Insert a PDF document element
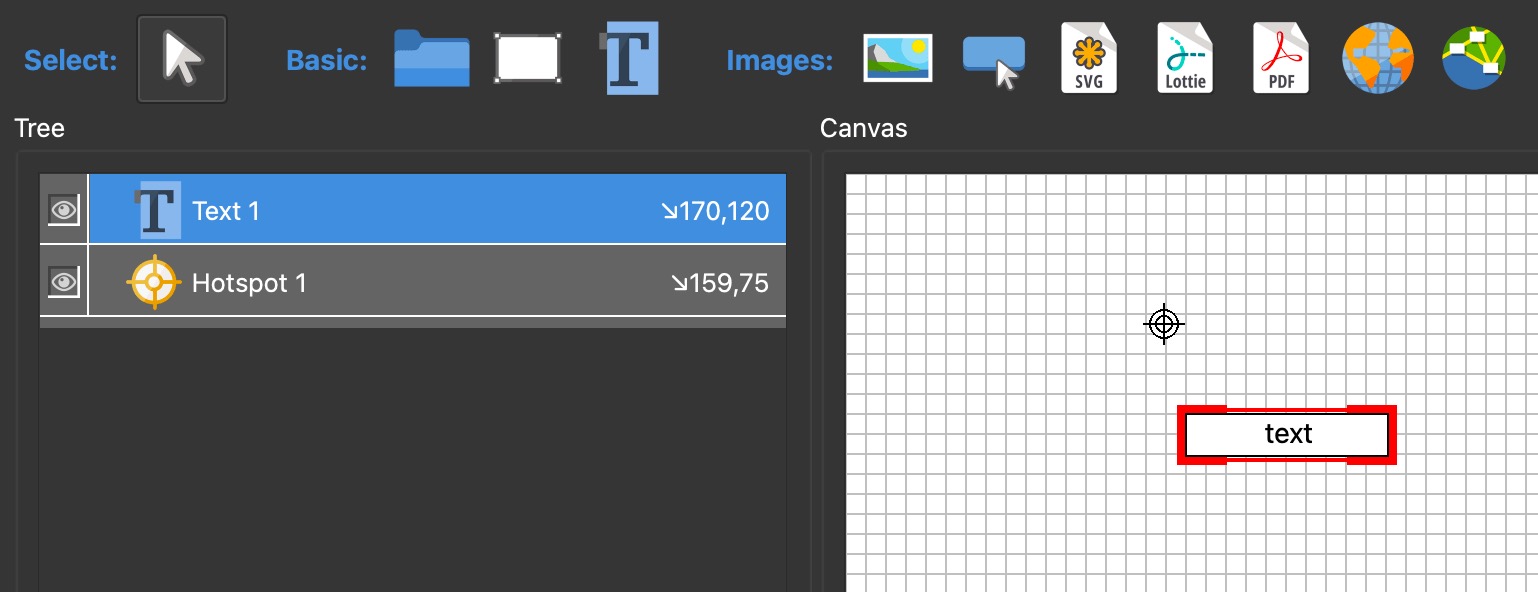1538x592 pixels. click(x=1281, y=59)
